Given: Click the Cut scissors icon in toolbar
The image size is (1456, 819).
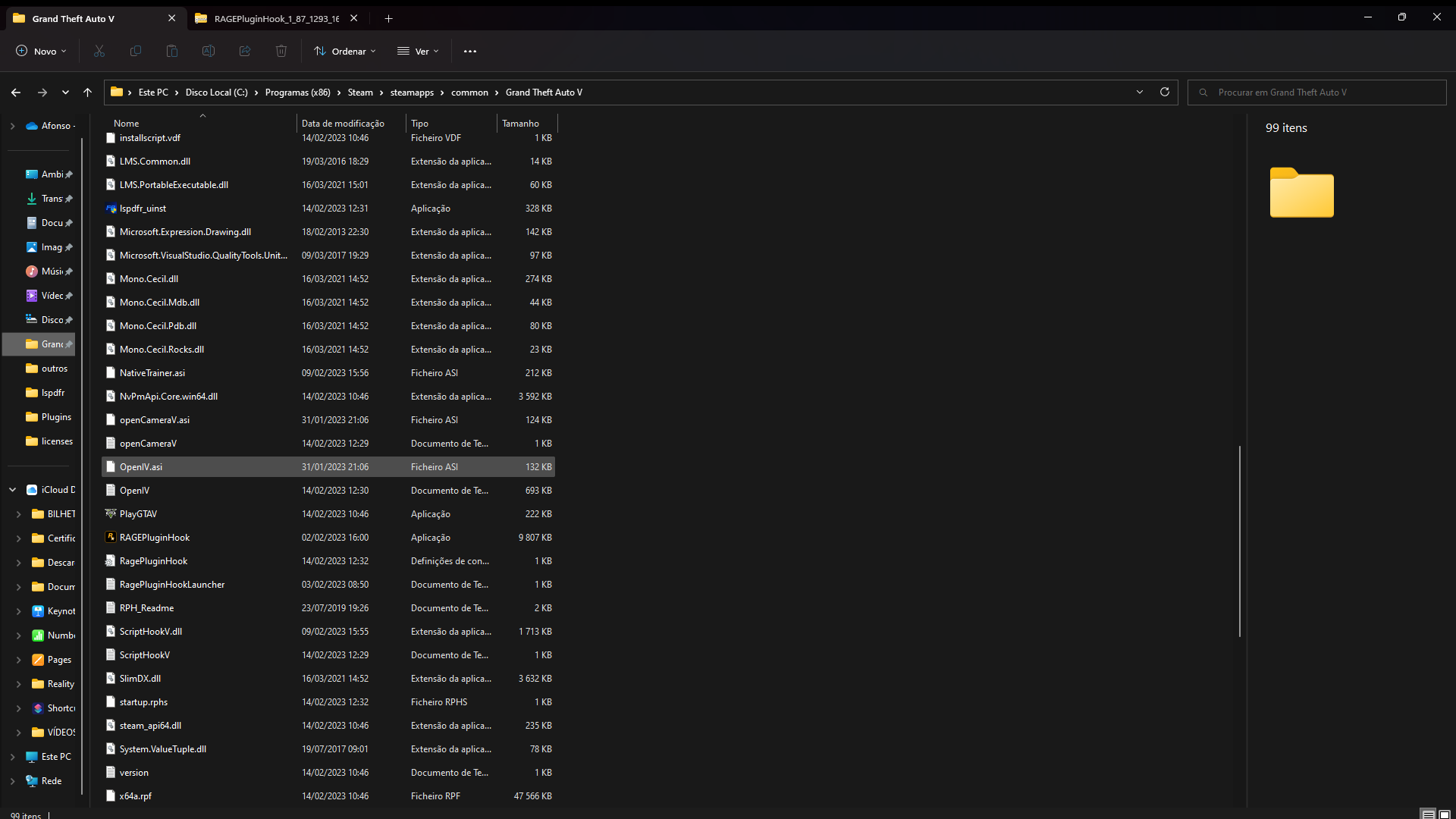Looking at the screenshot, I should [x=99, y=51].
